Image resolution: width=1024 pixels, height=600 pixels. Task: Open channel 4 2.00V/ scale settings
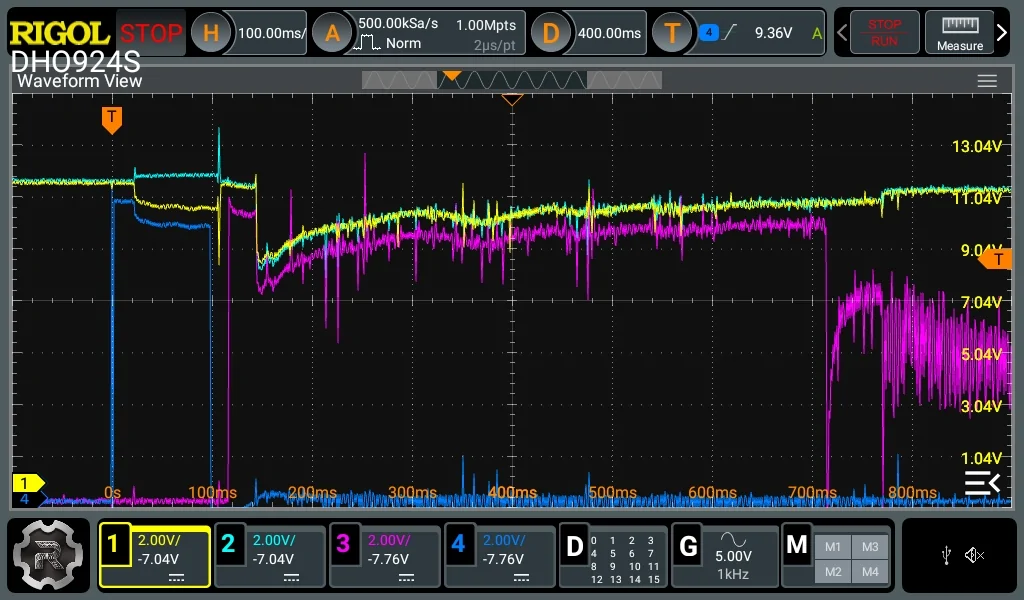click(504, 541)
